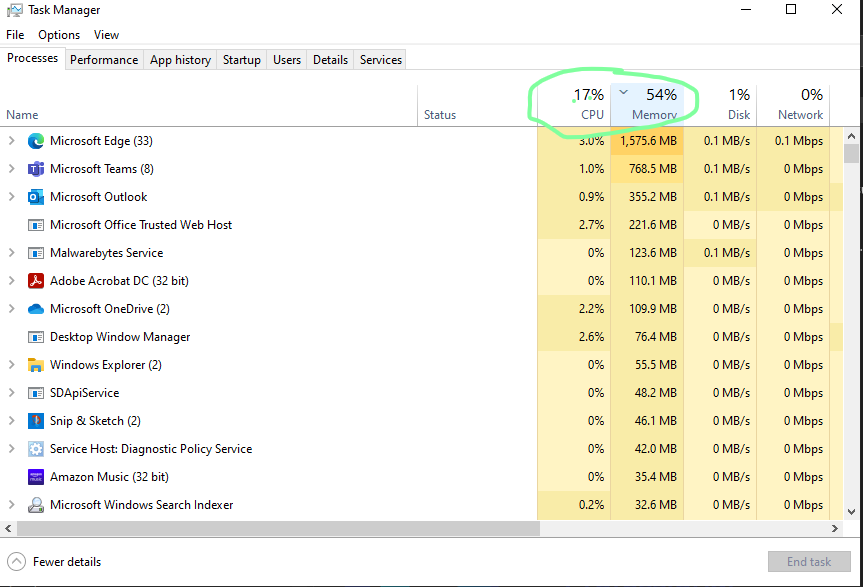Image resolution: width=863 pixels, height=587 pixels.
Task: Click the horizontal scrollbar thumb
Action: click(x=278, y=528)
